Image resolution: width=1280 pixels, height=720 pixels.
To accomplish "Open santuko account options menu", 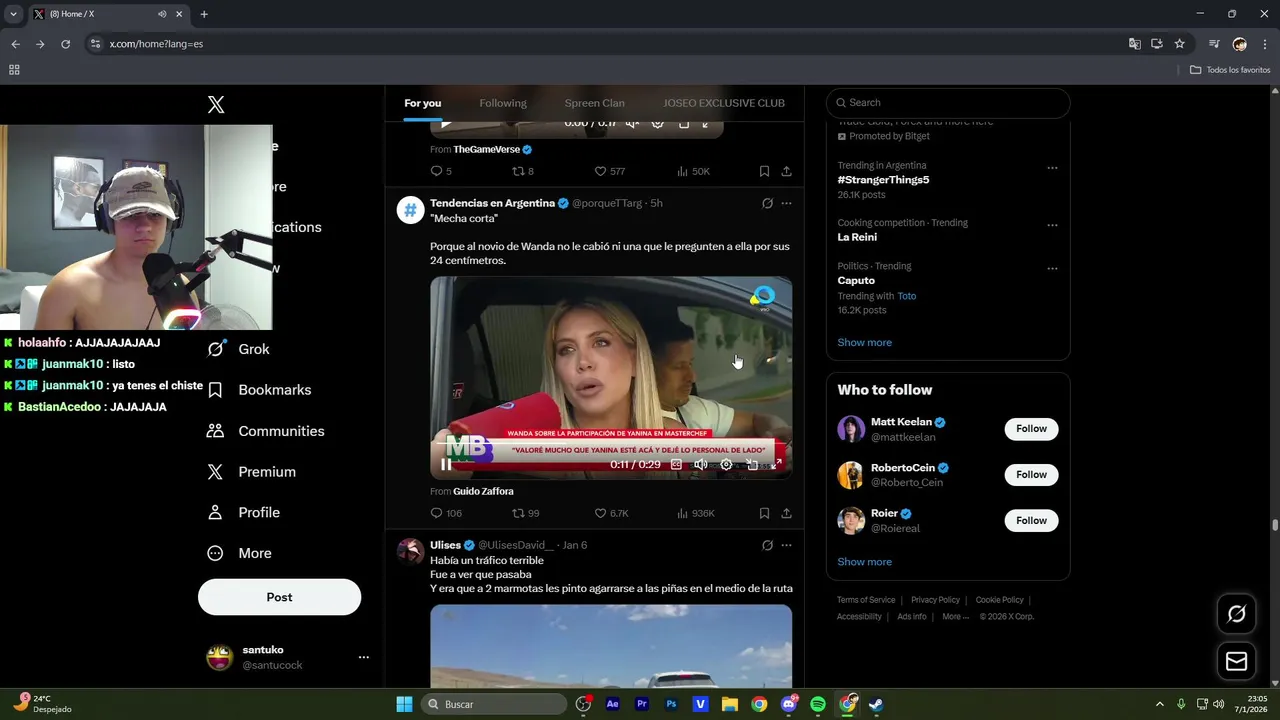I will (x=363, y=657).
